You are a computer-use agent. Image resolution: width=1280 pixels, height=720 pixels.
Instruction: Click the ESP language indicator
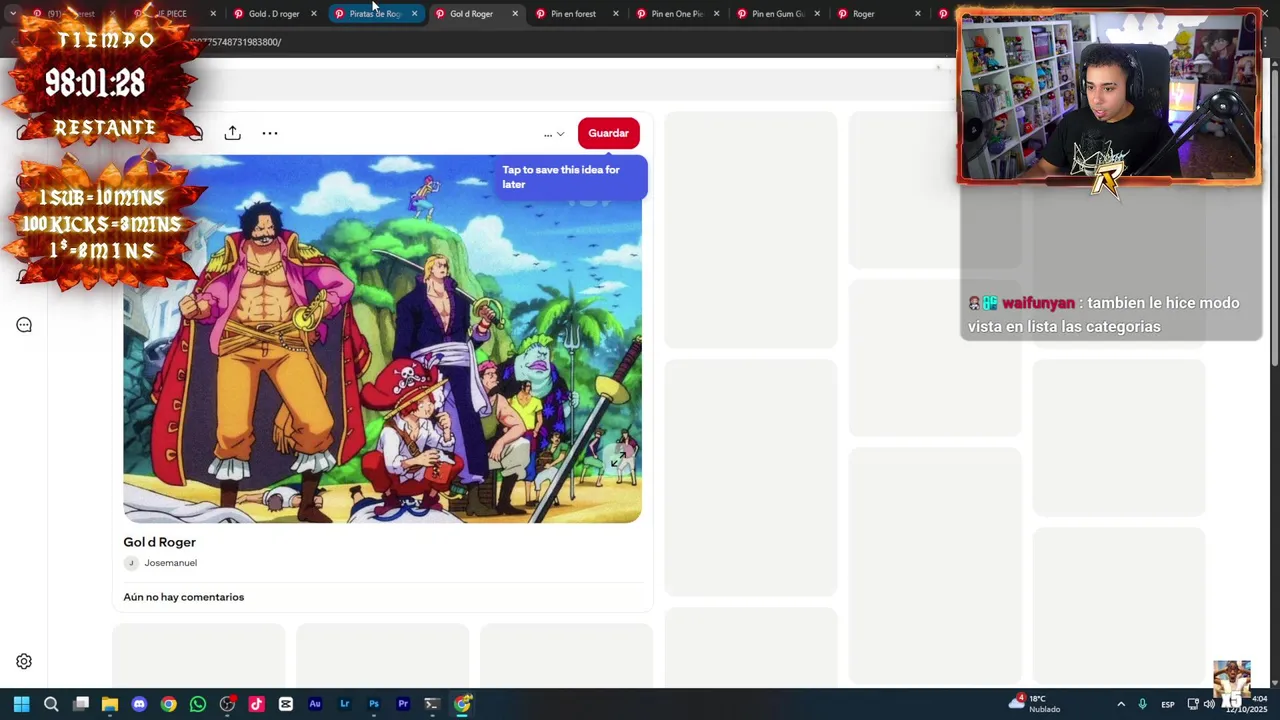coord(1167,704)
